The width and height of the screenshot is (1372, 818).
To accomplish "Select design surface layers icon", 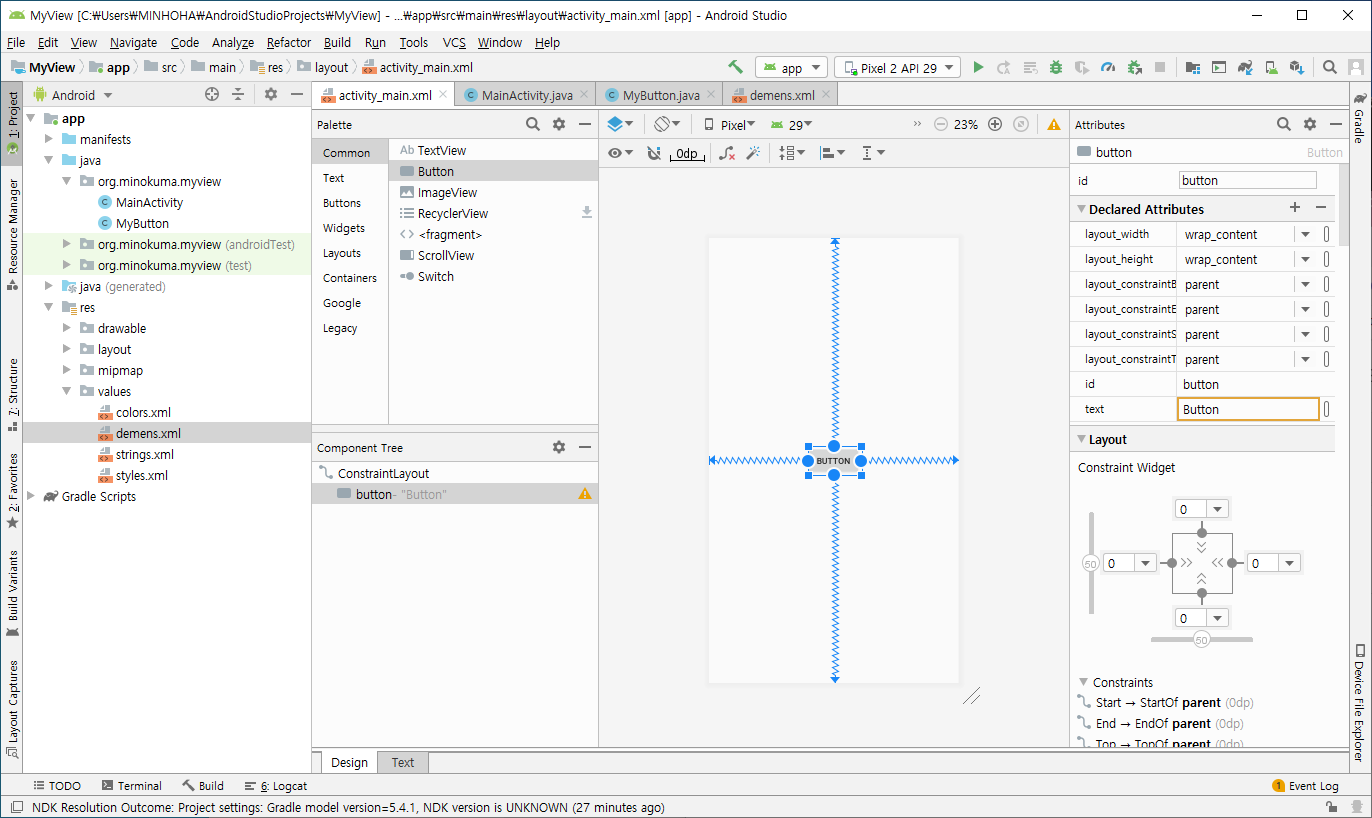I will pyautogui.click(x=620, y=124).
